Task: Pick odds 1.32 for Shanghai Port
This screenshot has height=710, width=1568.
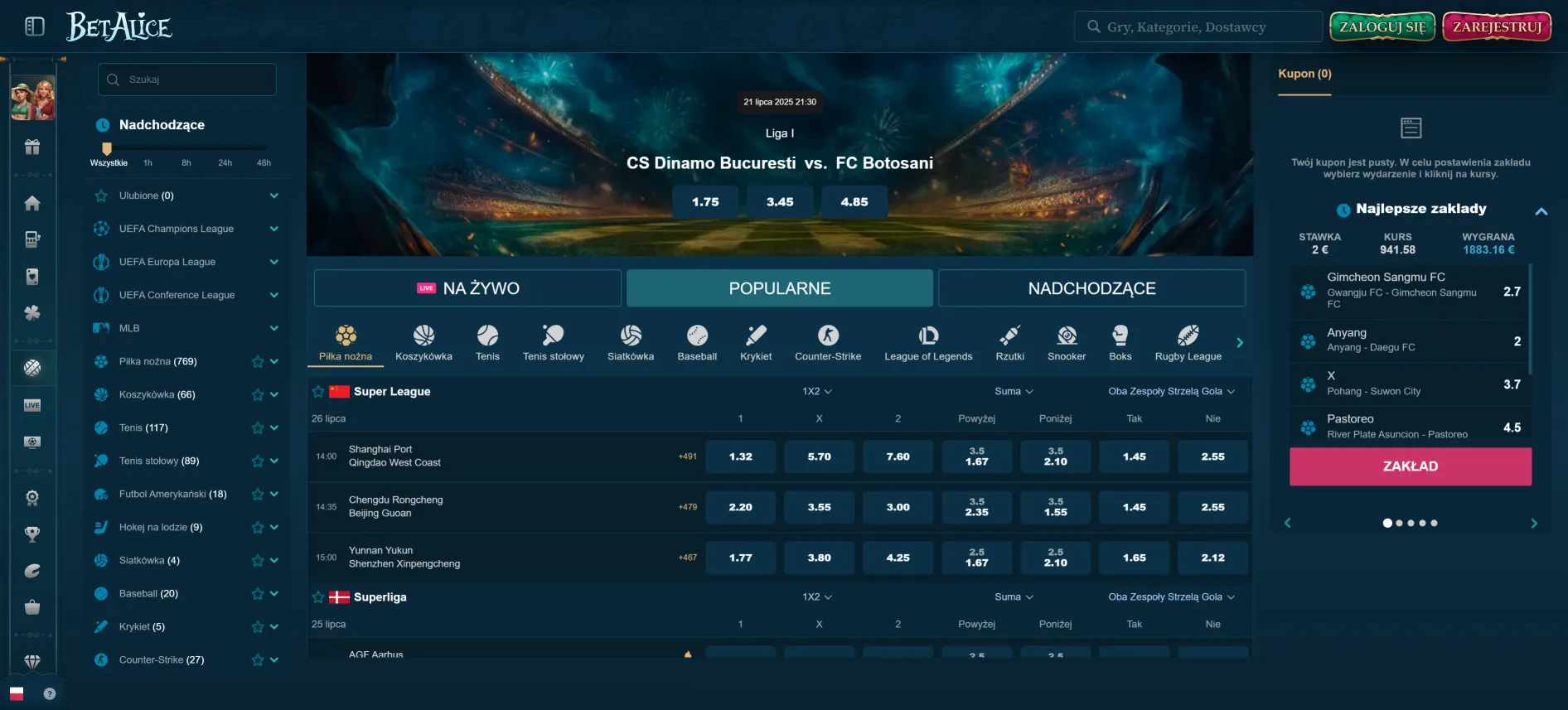Action: pos(740,456)
